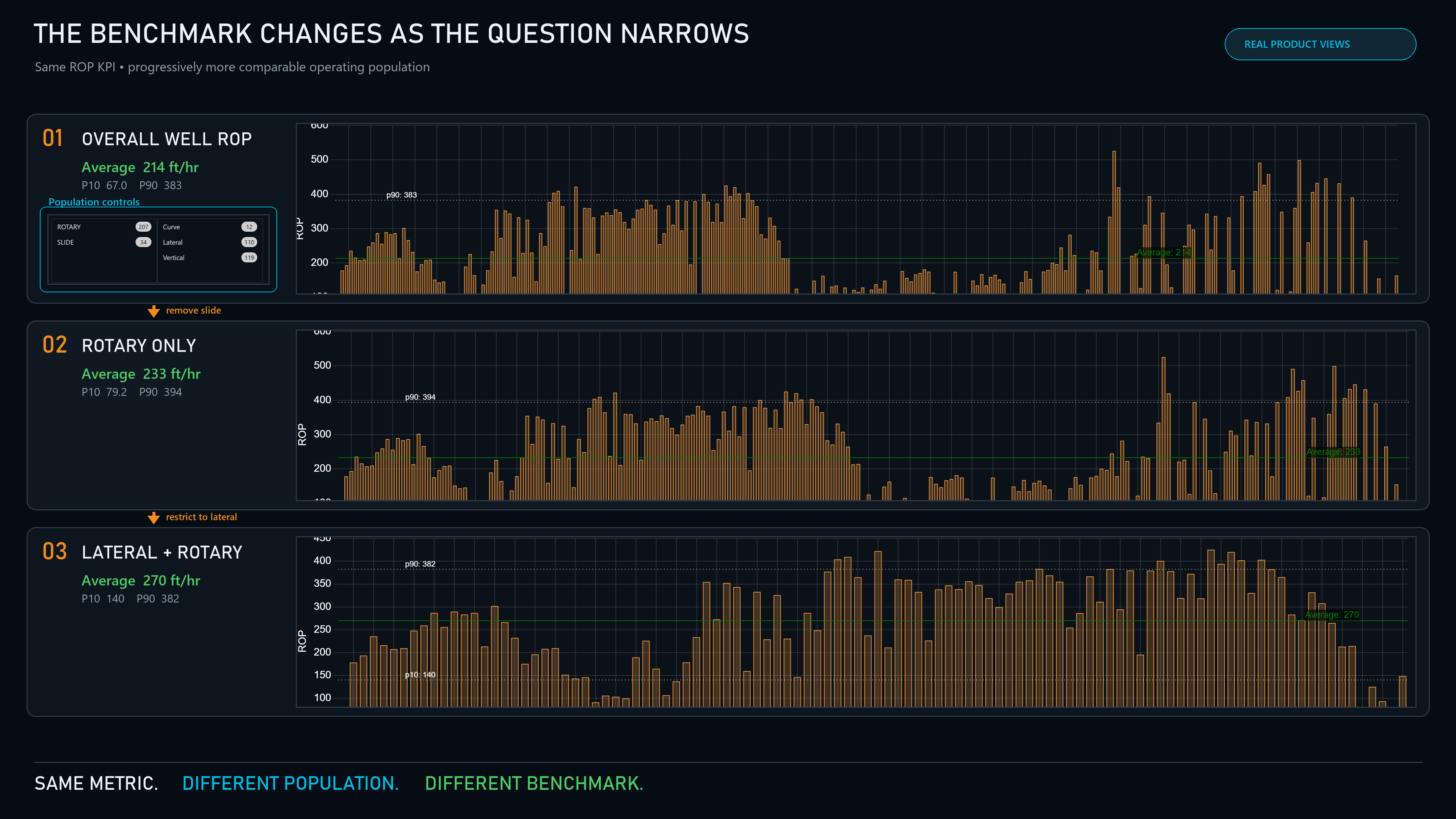Click the tallest bar in the Rotary Only chart
1456x819 pixels.
click(x=1163, y=428)
